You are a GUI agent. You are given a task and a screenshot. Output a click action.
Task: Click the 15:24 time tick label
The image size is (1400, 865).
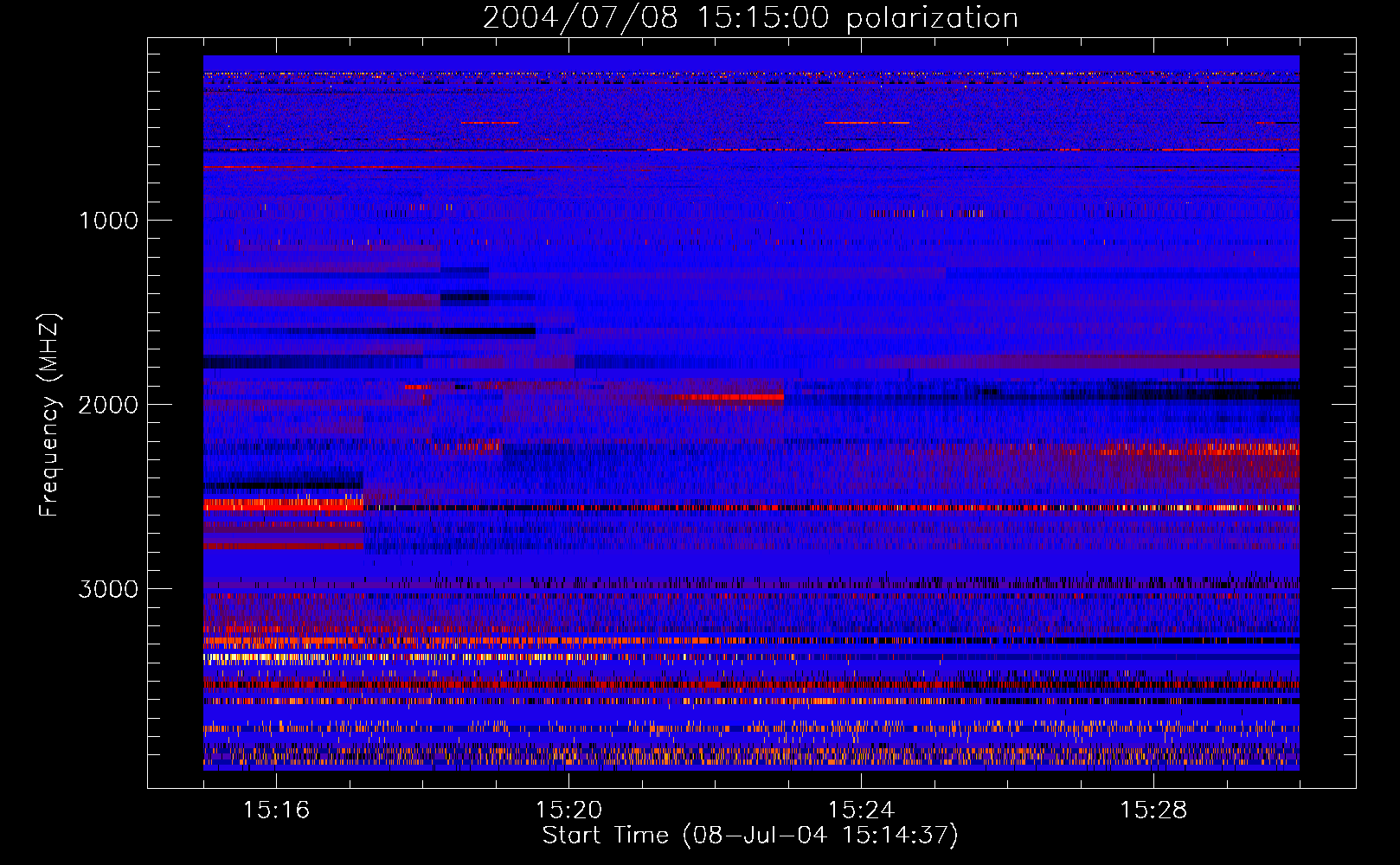click(861, 810)
